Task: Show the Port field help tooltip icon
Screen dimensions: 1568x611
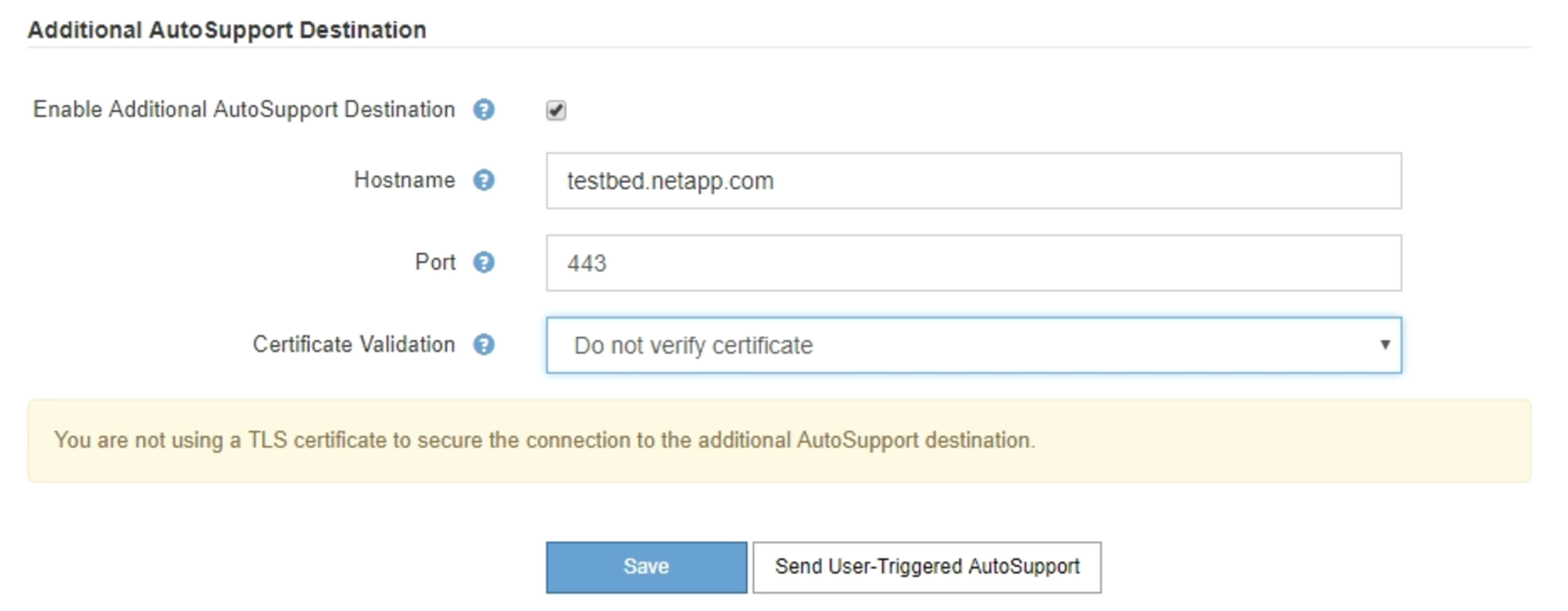Action: pos(483,263)
